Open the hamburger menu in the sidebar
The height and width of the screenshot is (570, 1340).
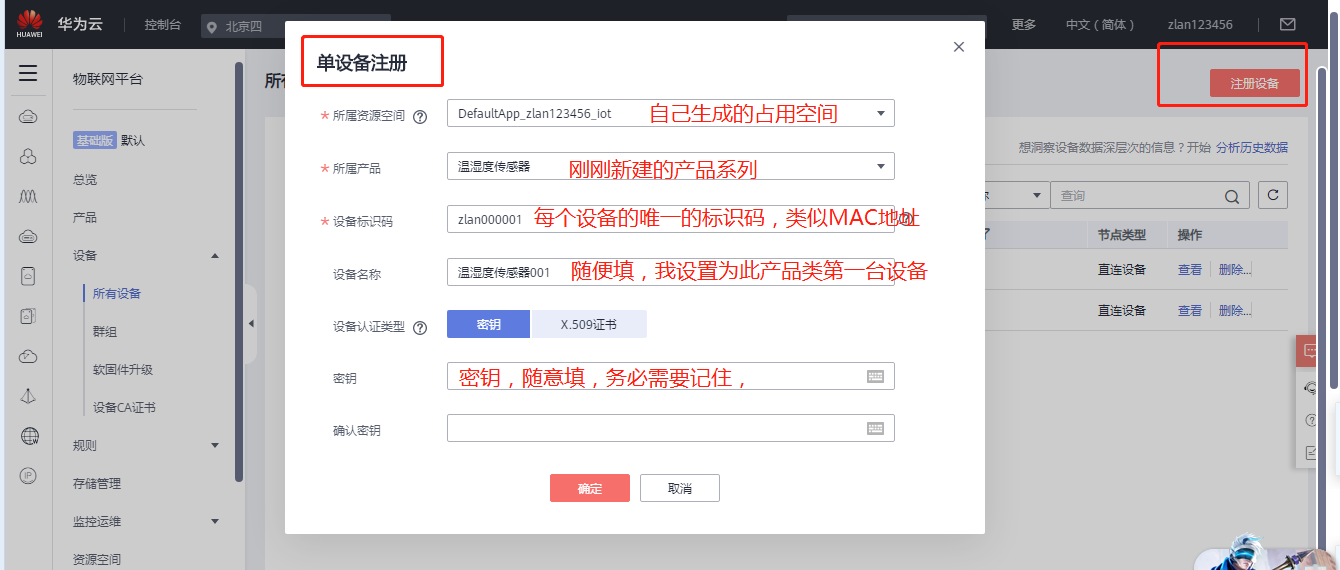click(x=28, y=73)
